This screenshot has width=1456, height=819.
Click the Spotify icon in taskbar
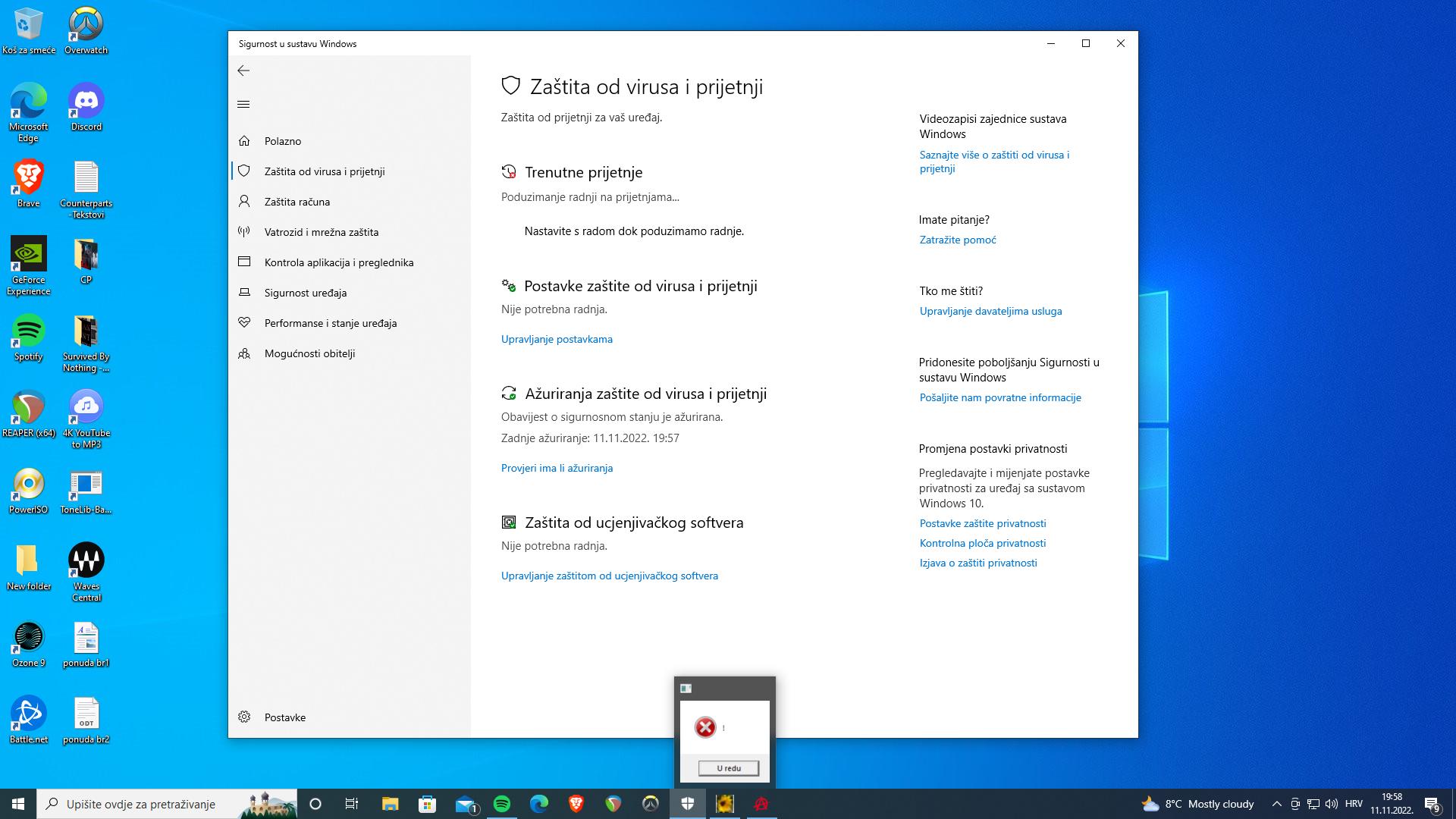tap(502, 804)
